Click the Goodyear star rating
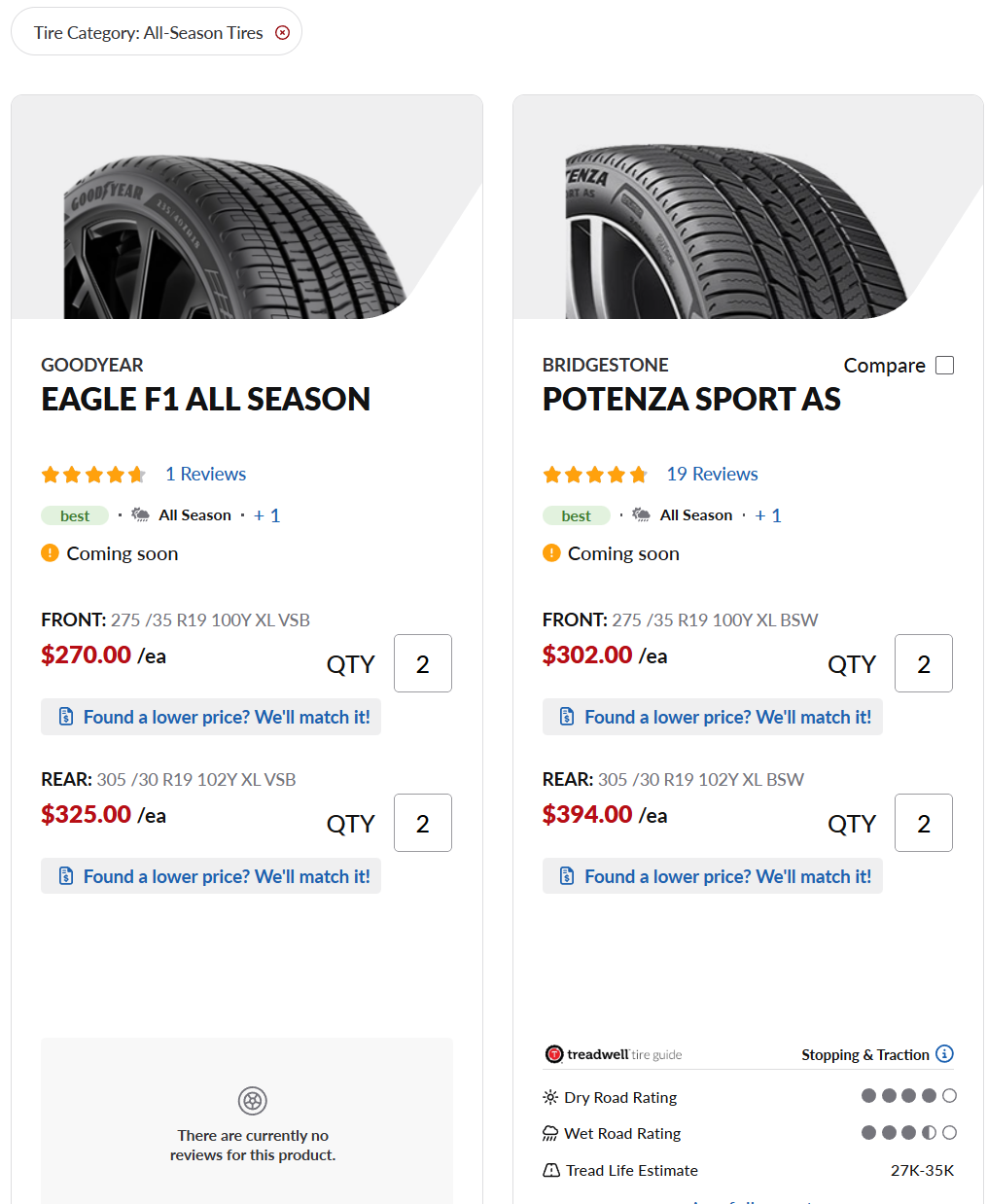The width and height of the screenshot is (987, 1204). click(93, 475)
